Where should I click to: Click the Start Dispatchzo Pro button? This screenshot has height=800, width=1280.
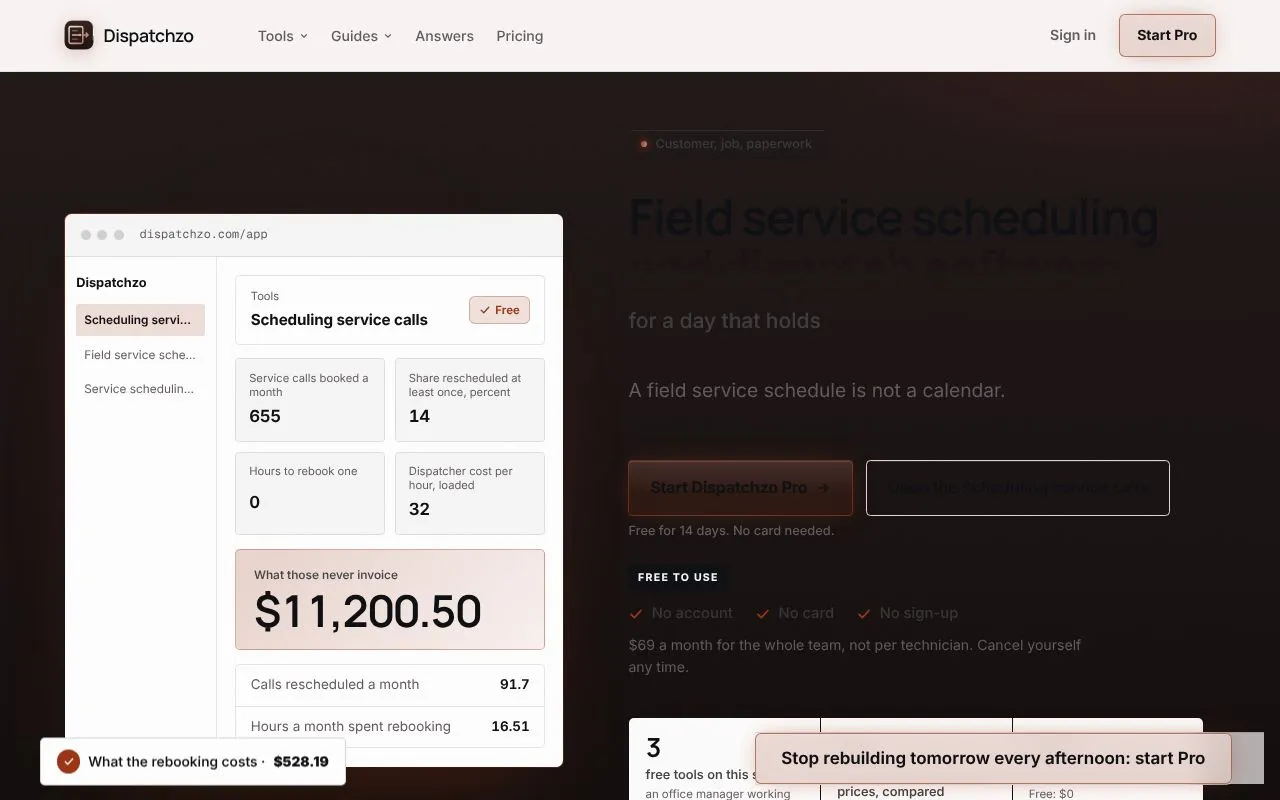click(x=740, y=488)
